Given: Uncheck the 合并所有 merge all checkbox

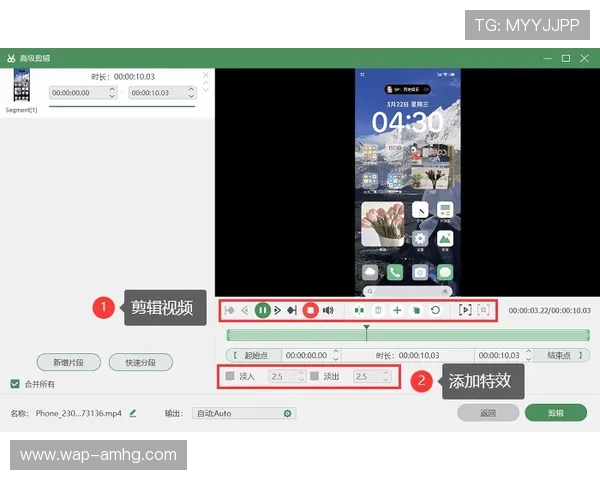Looking at the screenshot, I should click(15, 383).
